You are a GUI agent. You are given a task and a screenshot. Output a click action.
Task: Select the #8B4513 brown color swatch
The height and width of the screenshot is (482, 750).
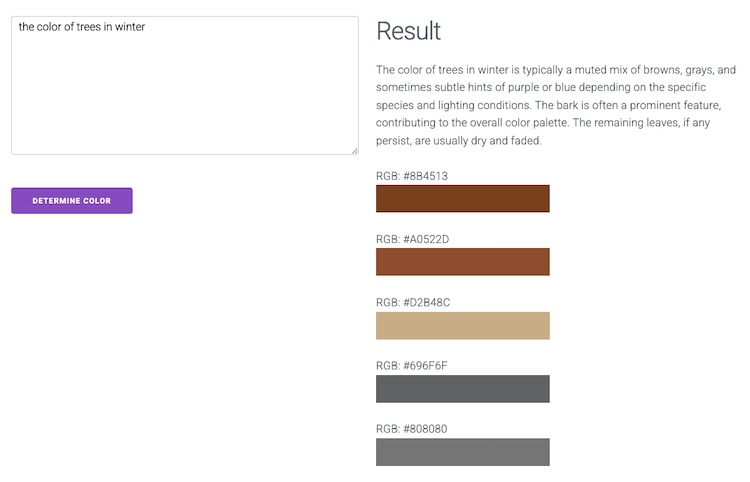[x=462, y=198]
